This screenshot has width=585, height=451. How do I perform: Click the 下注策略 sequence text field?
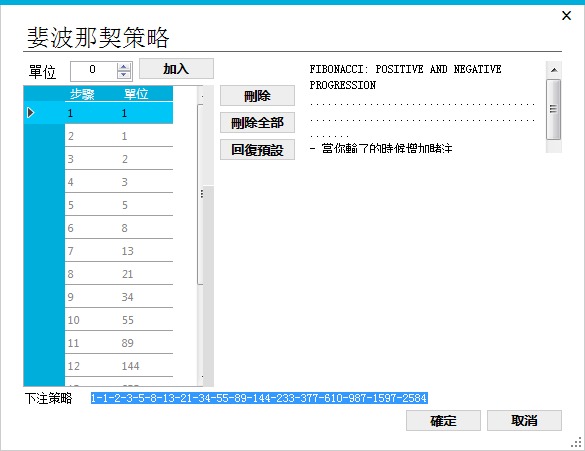pyautogui.click(x=259, y=398)
